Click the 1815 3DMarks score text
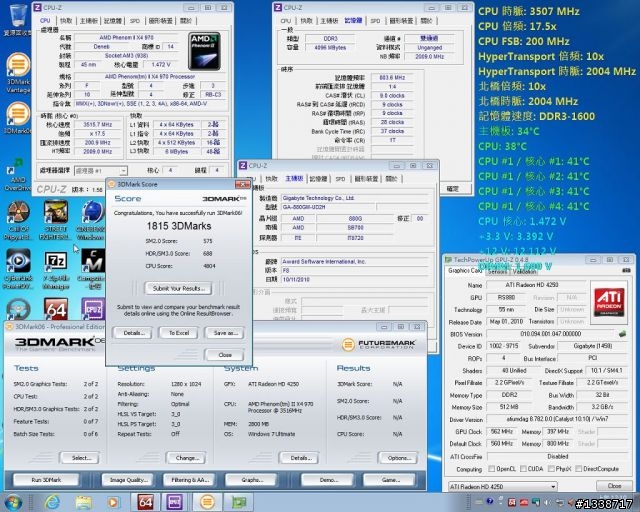The width and height of the screenshot is (640, 512). coord(179,226)
